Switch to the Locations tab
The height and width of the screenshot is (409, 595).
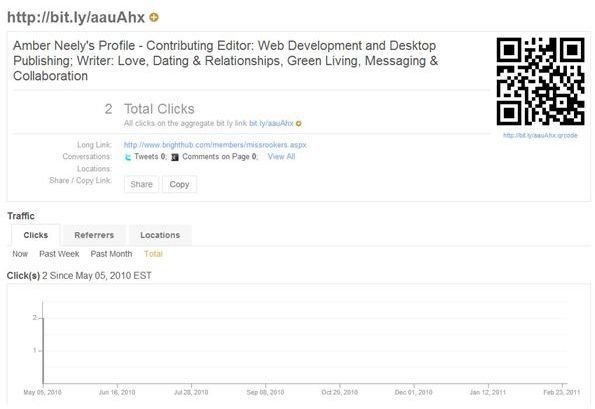(160, 235)
